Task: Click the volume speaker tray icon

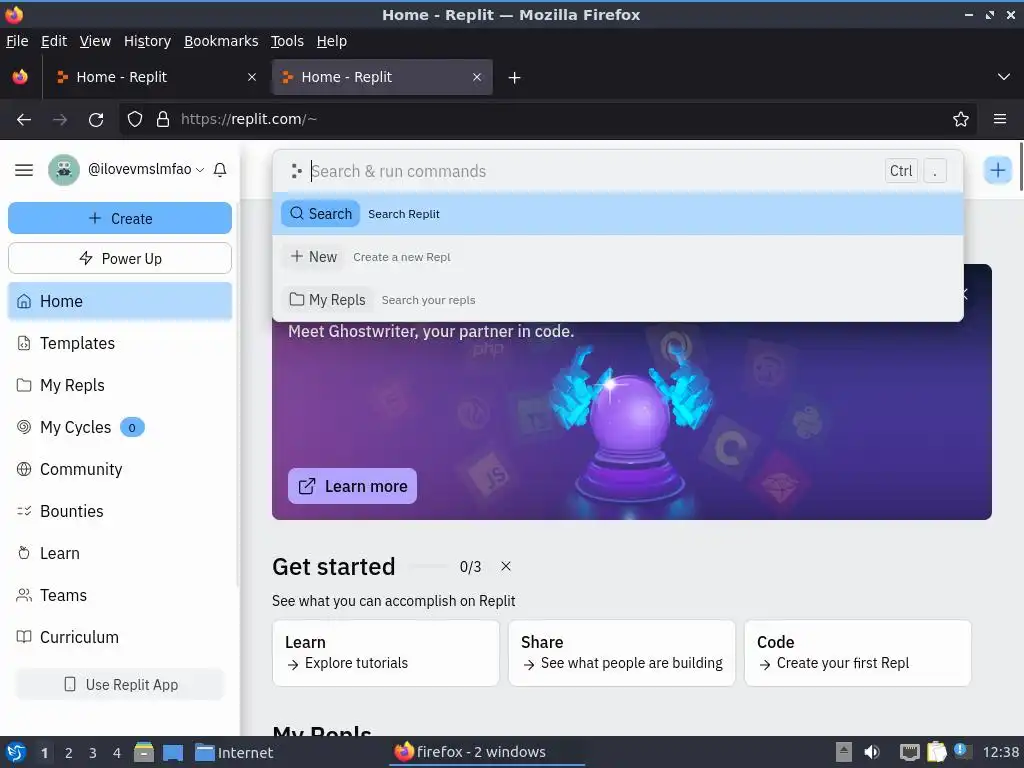Action: [x=872, y=752]
